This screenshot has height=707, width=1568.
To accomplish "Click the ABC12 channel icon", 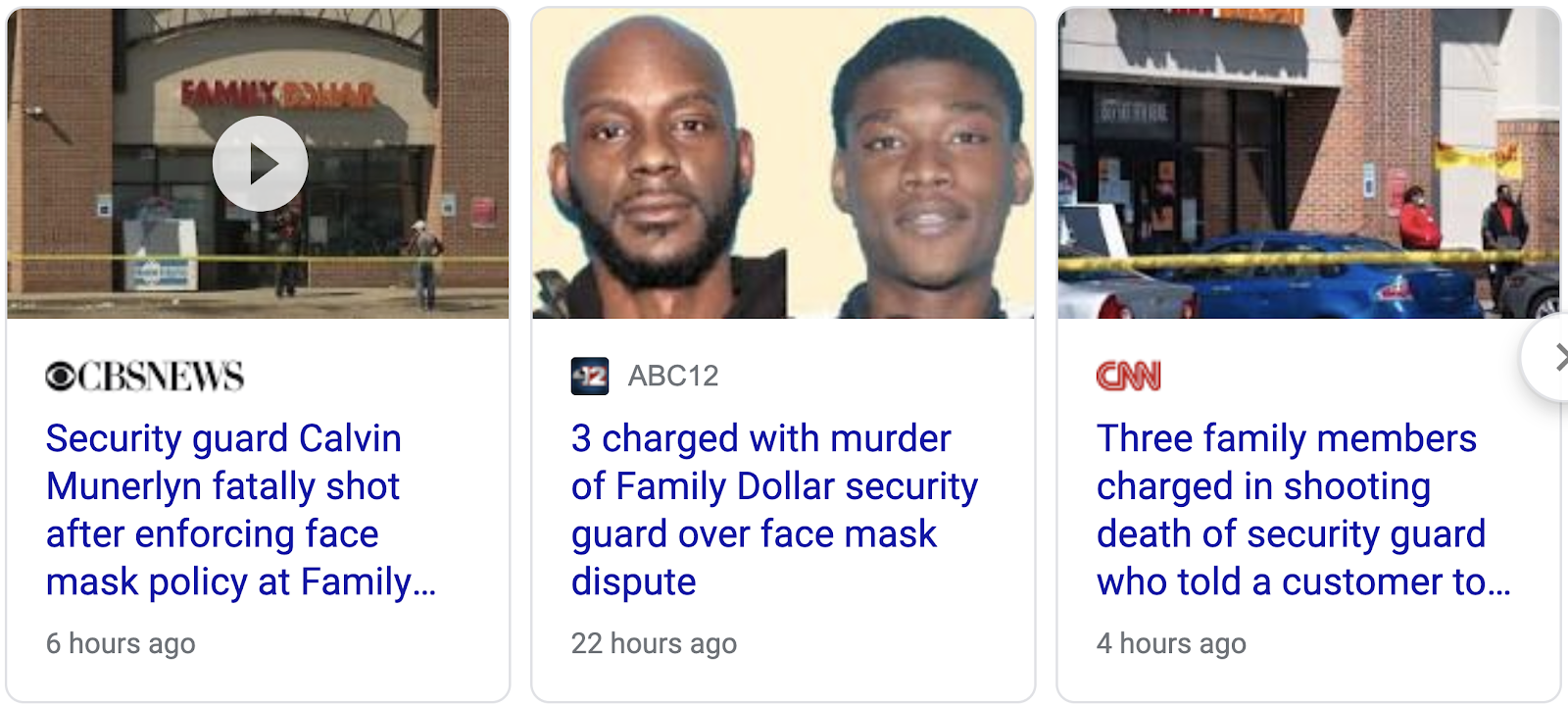I will tap(590, 377).
